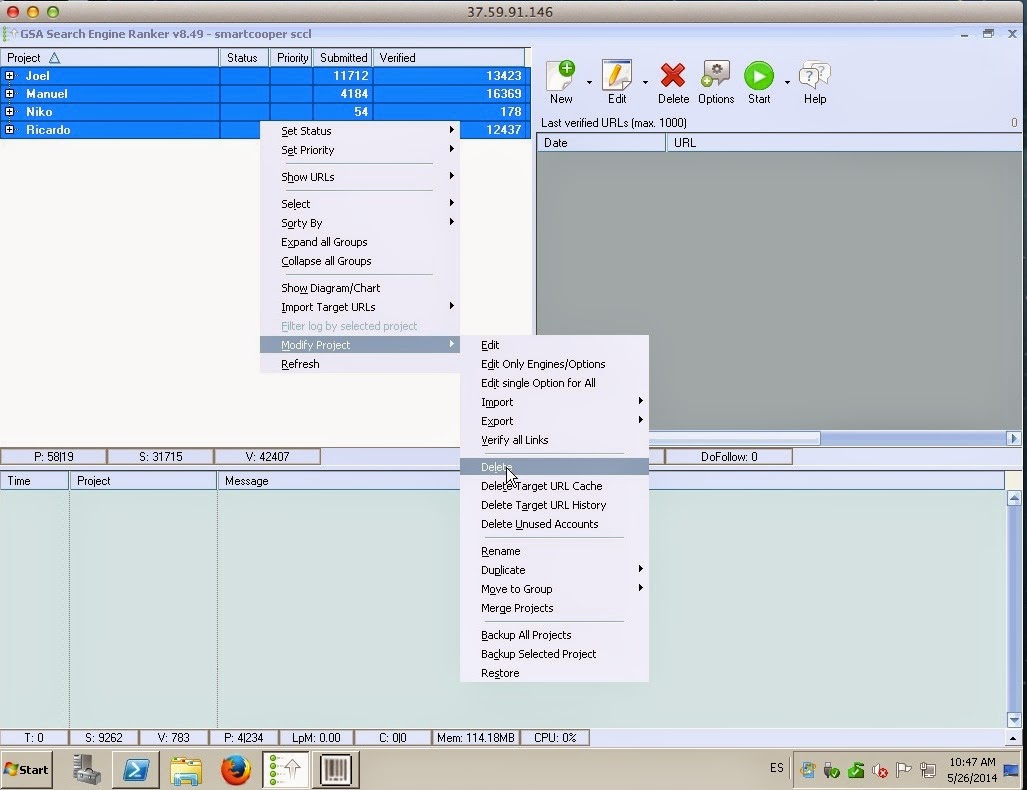1027x790 pixels.
Task: Open the Export submenu
Action: click(x=554, y=421)
